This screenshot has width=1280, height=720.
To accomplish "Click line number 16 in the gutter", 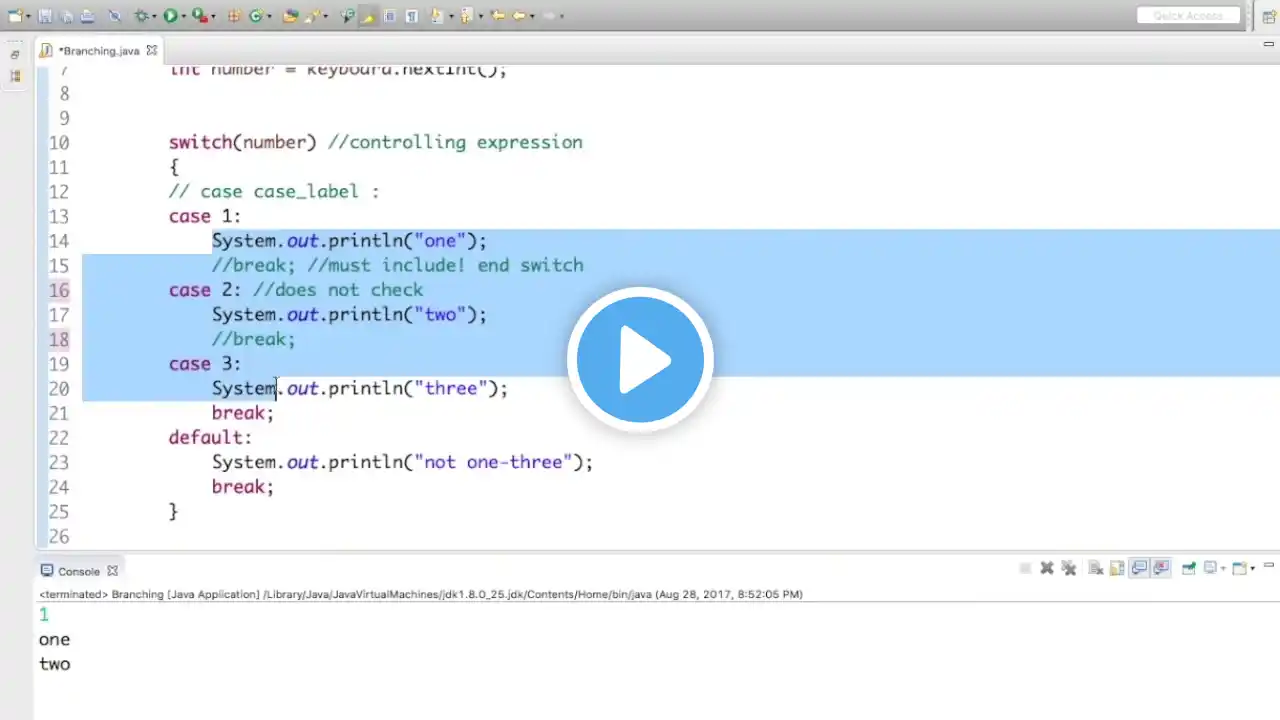I will click(59, 290).
